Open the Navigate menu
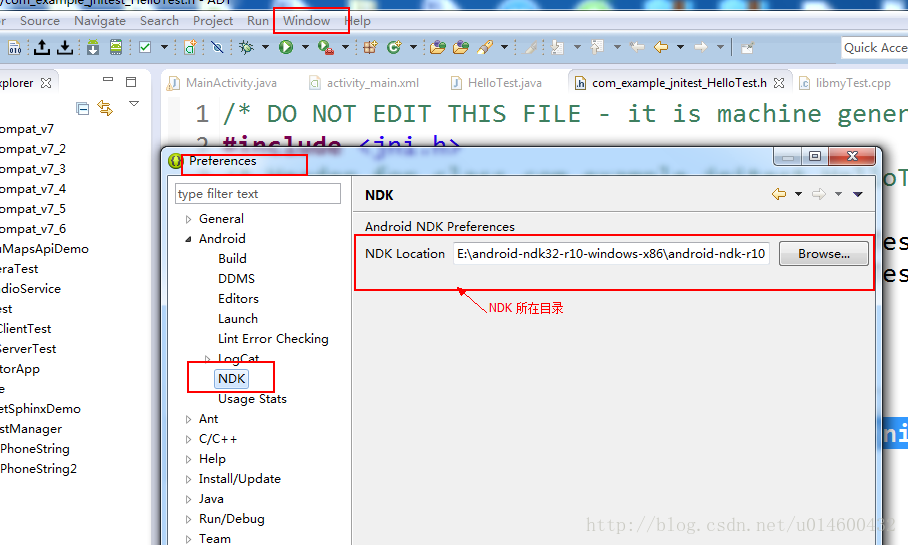Image resolution: width=908 pixels, height=545 pixels. point(100,21)
